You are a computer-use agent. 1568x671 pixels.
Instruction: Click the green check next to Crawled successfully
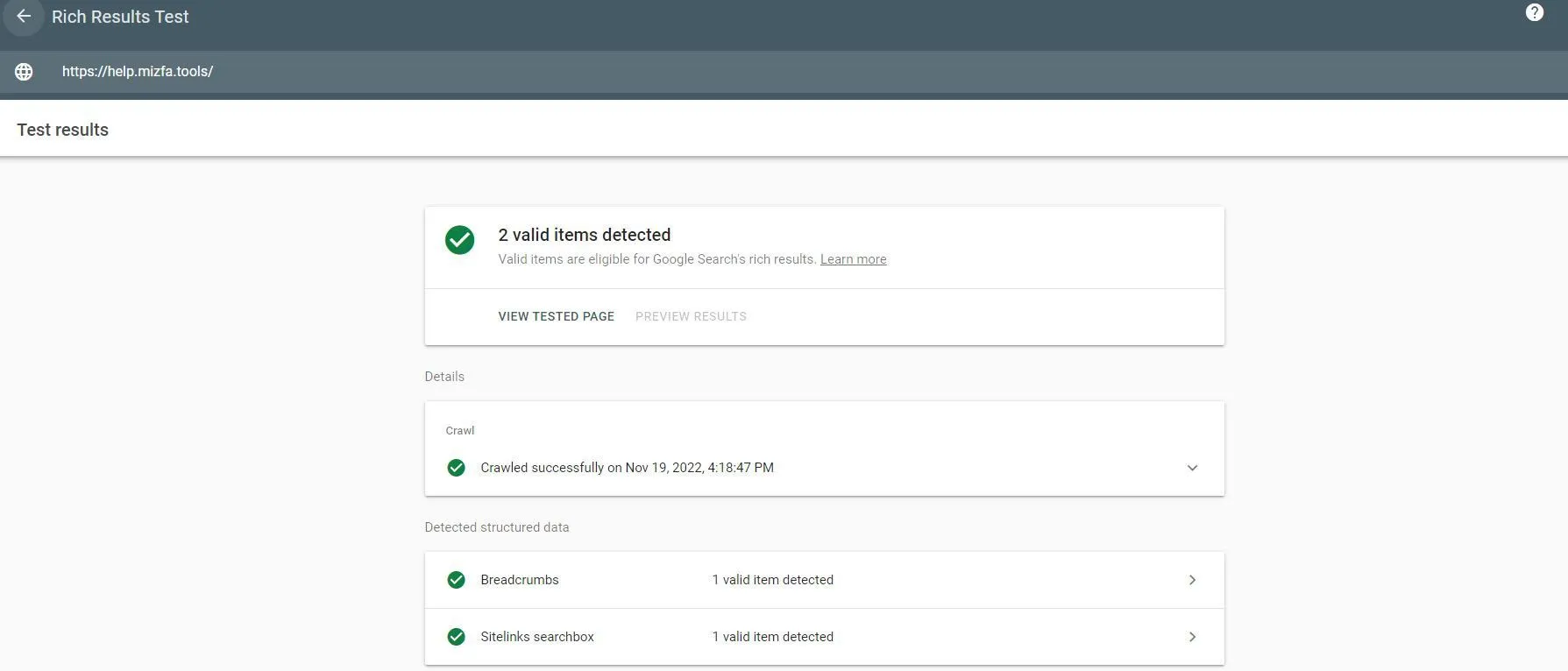click(456, 468)
